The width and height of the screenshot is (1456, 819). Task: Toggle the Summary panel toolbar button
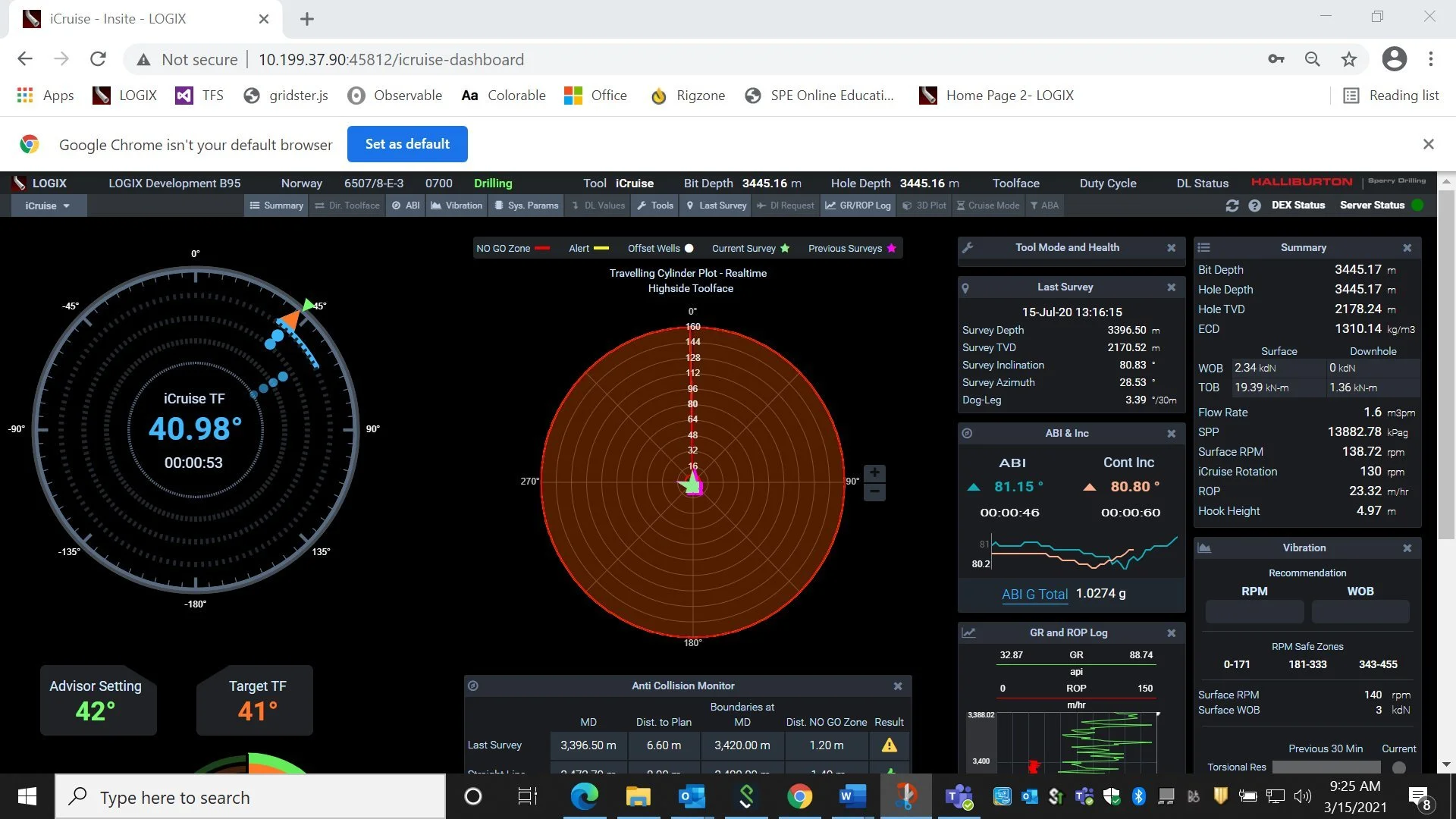(277, 206)
